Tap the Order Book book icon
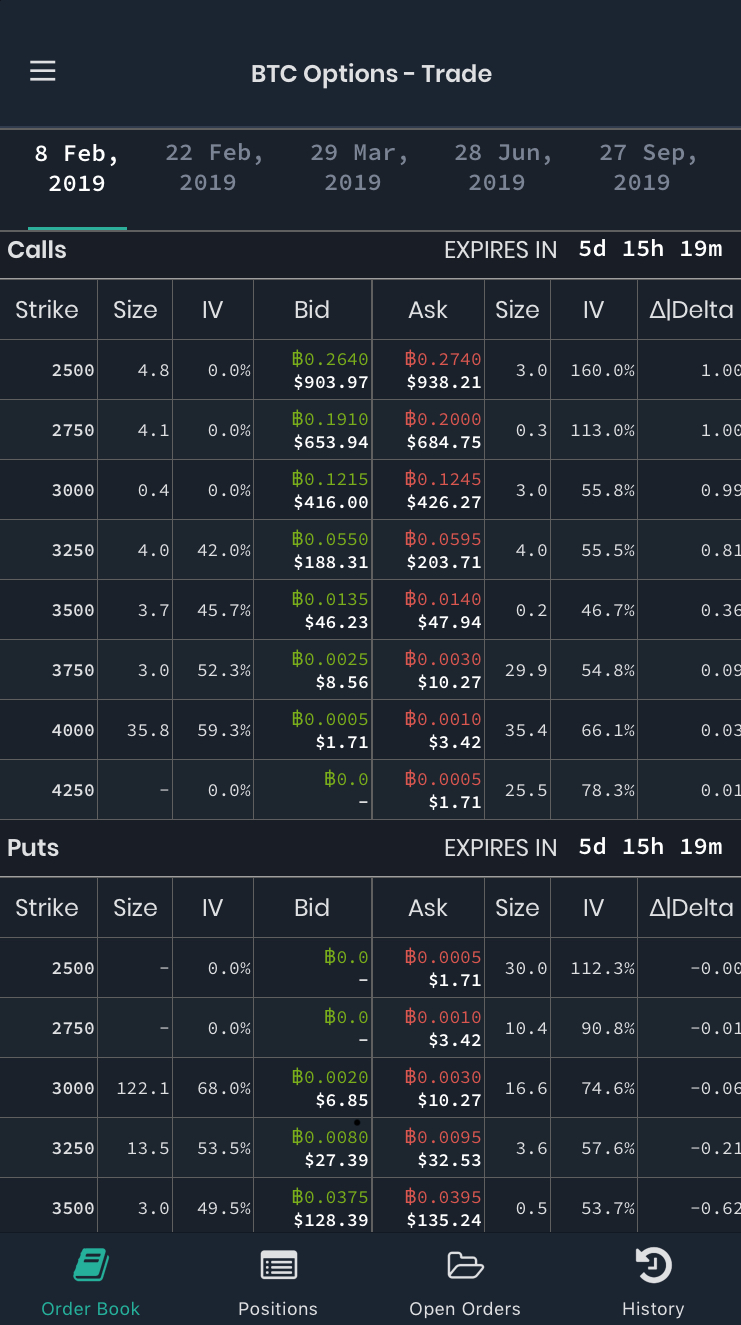Viewport: 741px width, 1325px height. click(x=91, y=1265)
